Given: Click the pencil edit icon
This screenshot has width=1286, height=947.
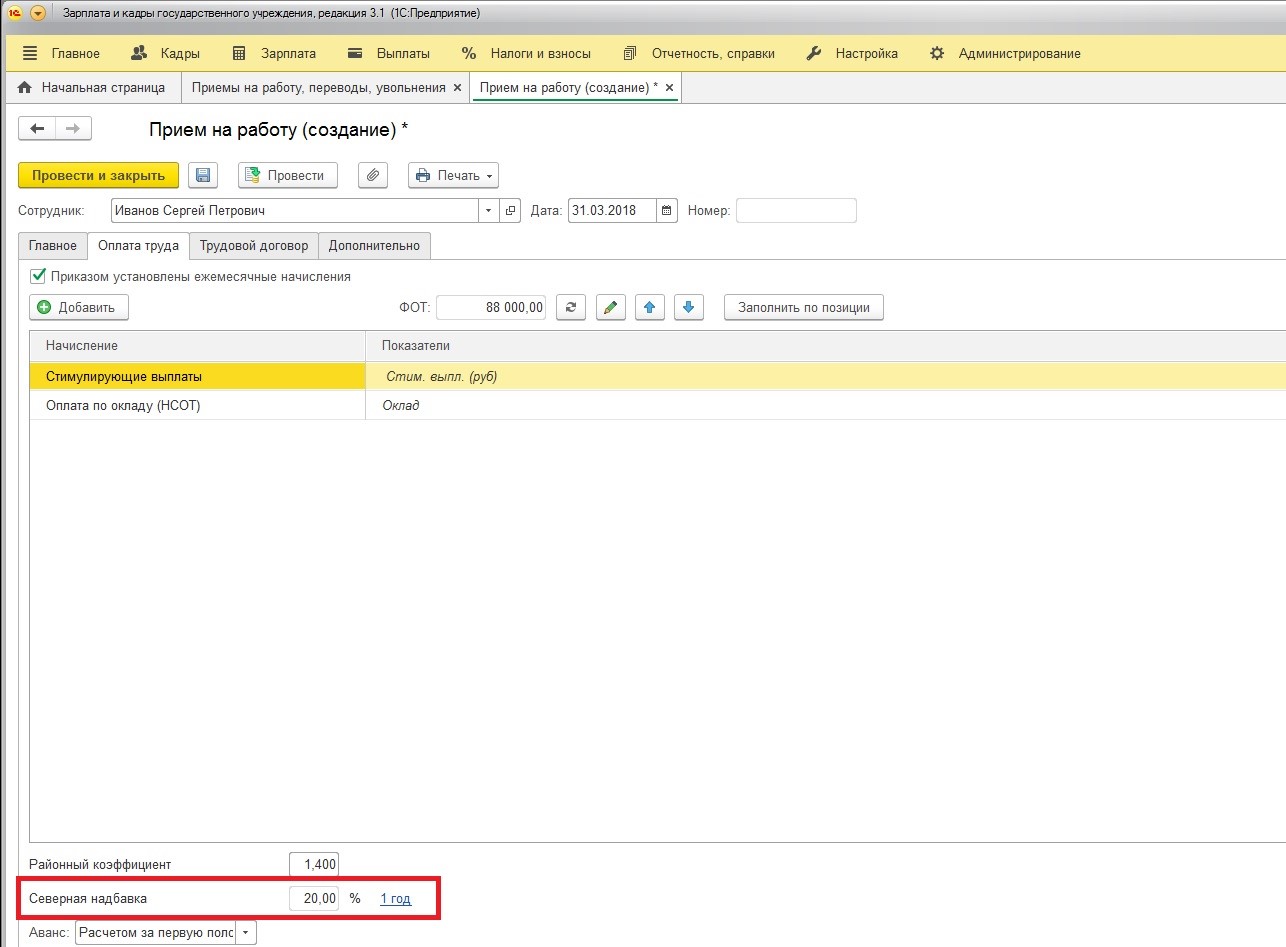Looking at the screenshot, I should point(611,307).
